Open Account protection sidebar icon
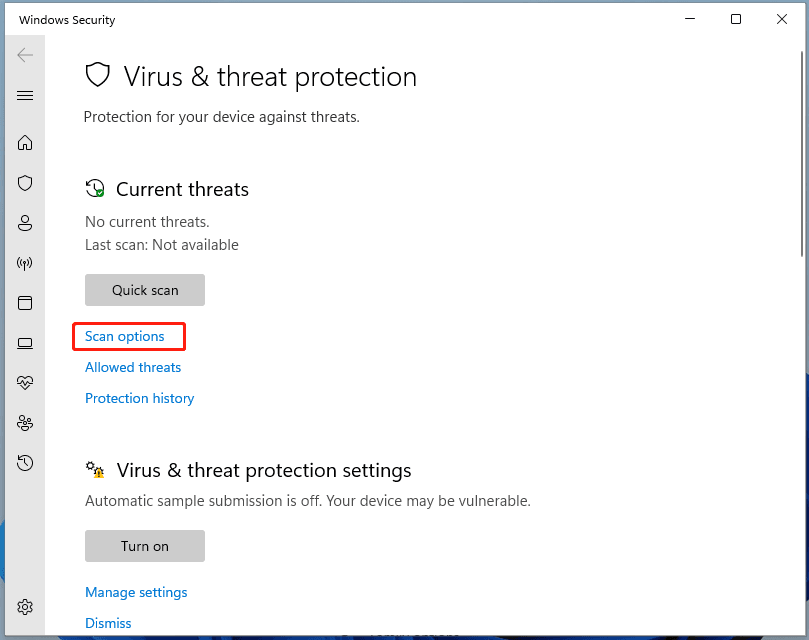This screenshot has height=640, width=809. (x=25, y=223)
